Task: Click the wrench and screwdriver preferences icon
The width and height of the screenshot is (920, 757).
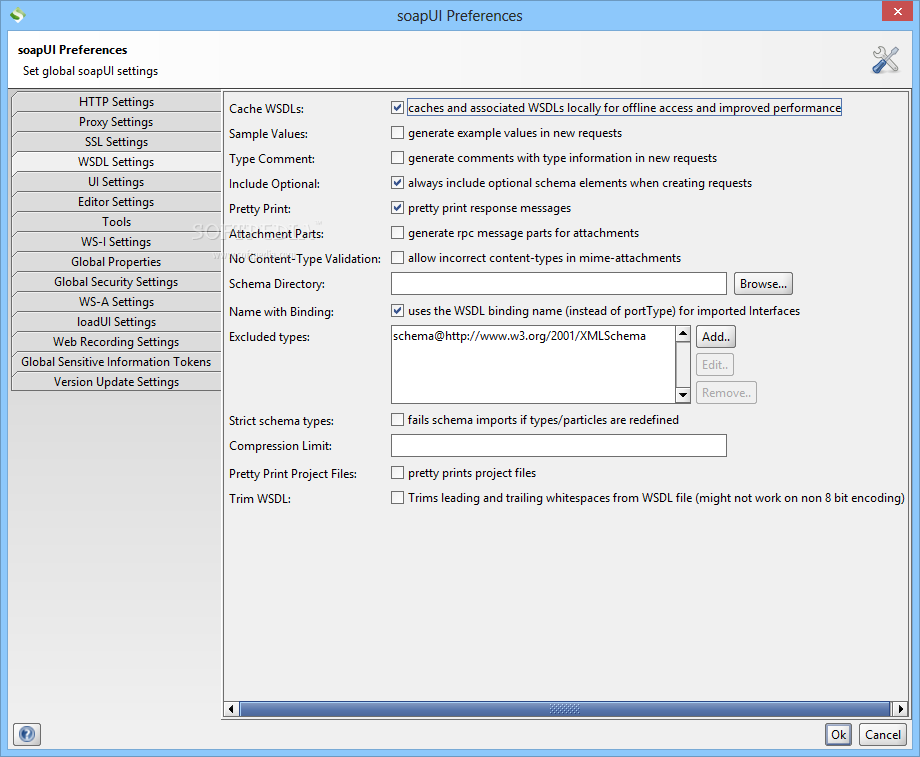Action: point(885,60)
